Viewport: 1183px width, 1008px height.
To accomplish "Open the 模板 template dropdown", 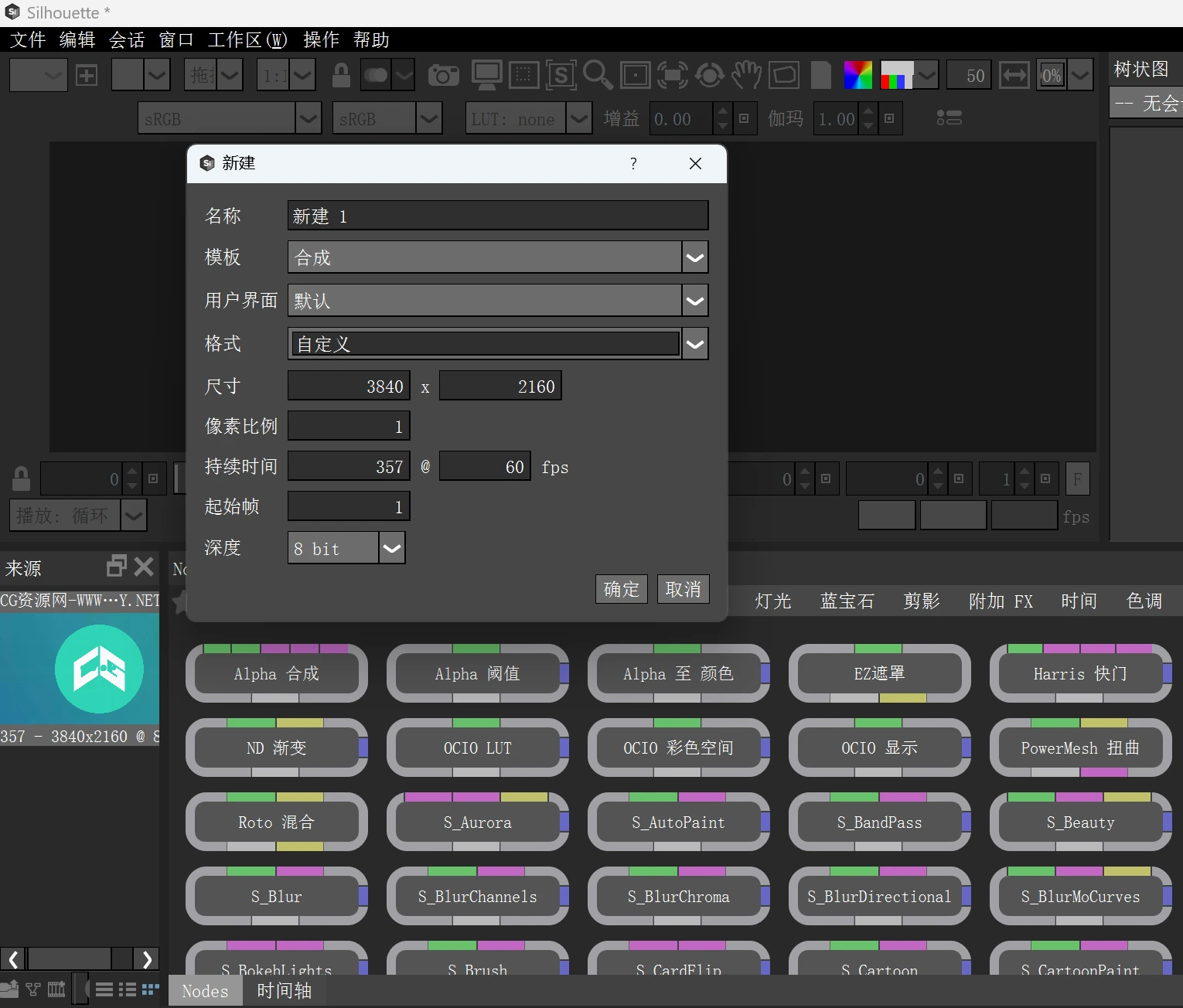I will pyautogui.click(x=694, y=257).
